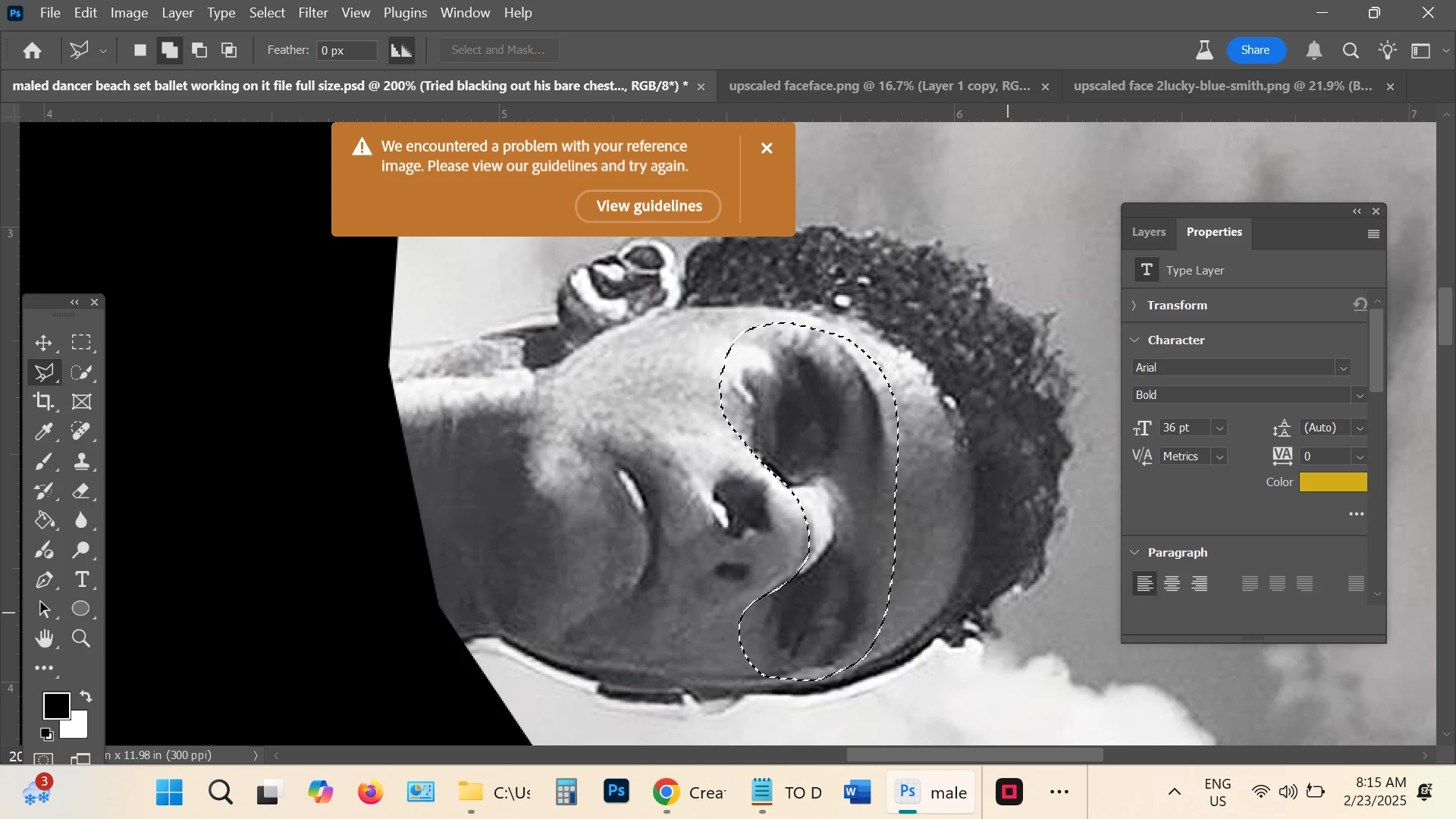The width and height of the screenshot is (1456, 819).
Task: Select the Paint Bucket tool
Action: (43, 521)
